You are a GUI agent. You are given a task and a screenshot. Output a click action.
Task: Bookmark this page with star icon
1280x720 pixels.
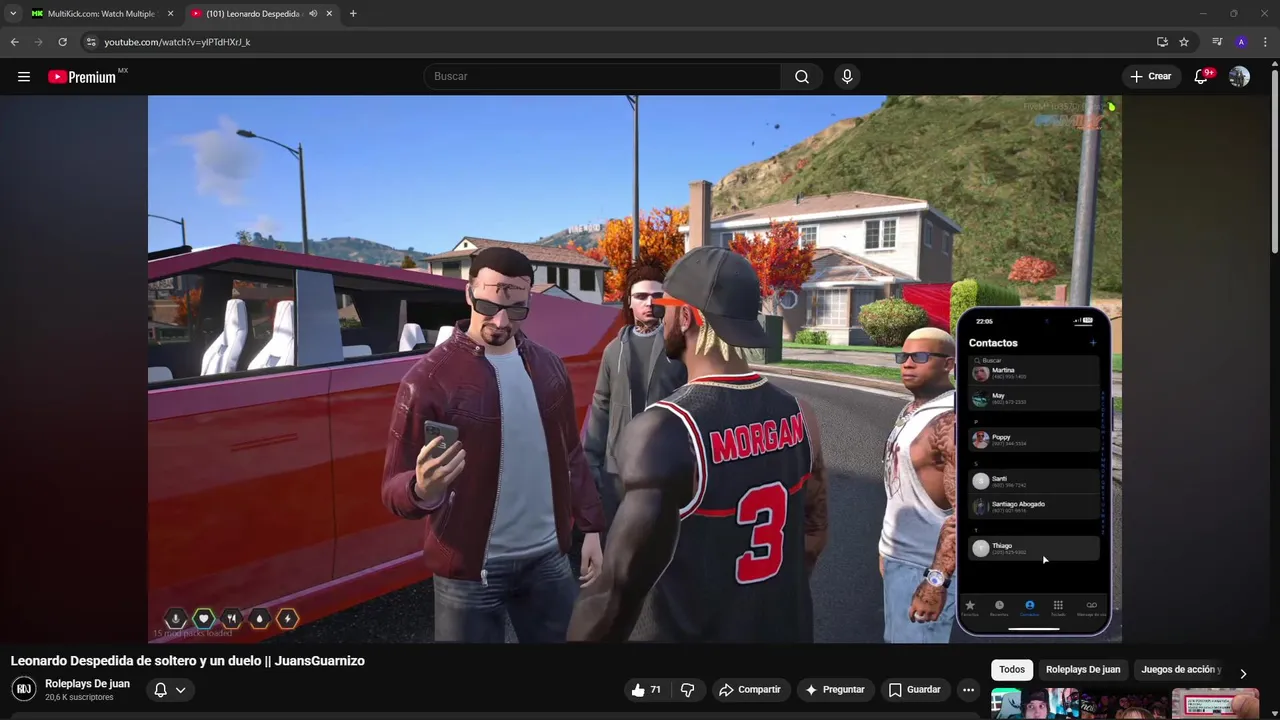[x=1184, y=42]
